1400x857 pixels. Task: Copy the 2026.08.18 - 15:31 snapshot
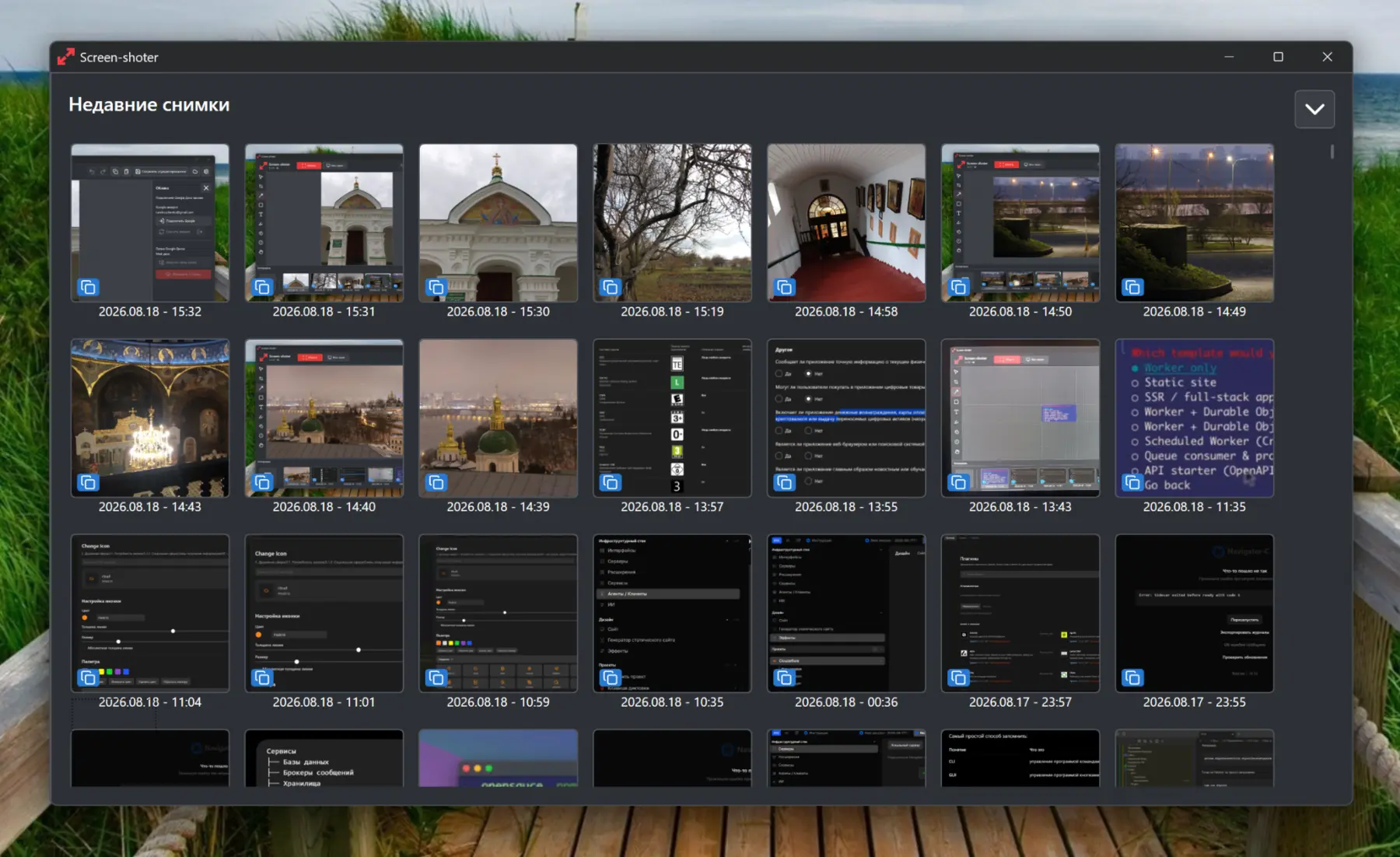pyautogui.click(x=263, y=288)
